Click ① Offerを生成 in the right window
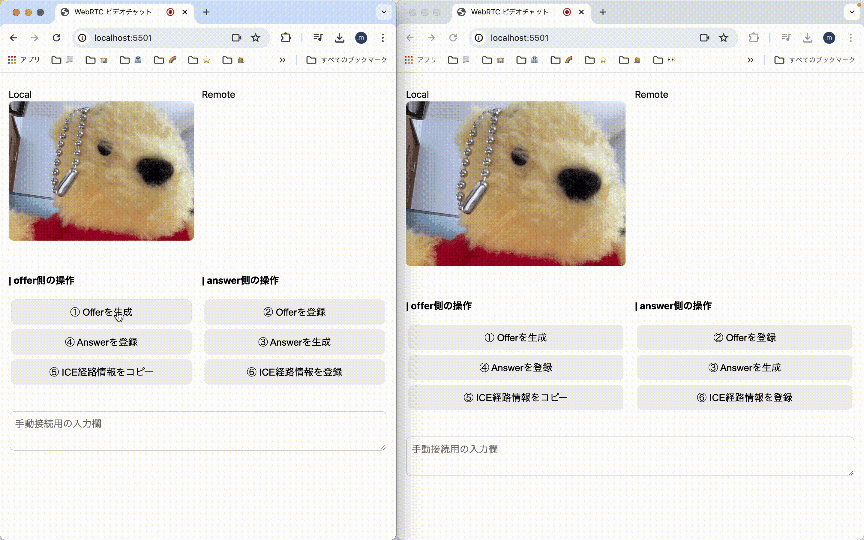864x540 pixels. click(515, 337)
